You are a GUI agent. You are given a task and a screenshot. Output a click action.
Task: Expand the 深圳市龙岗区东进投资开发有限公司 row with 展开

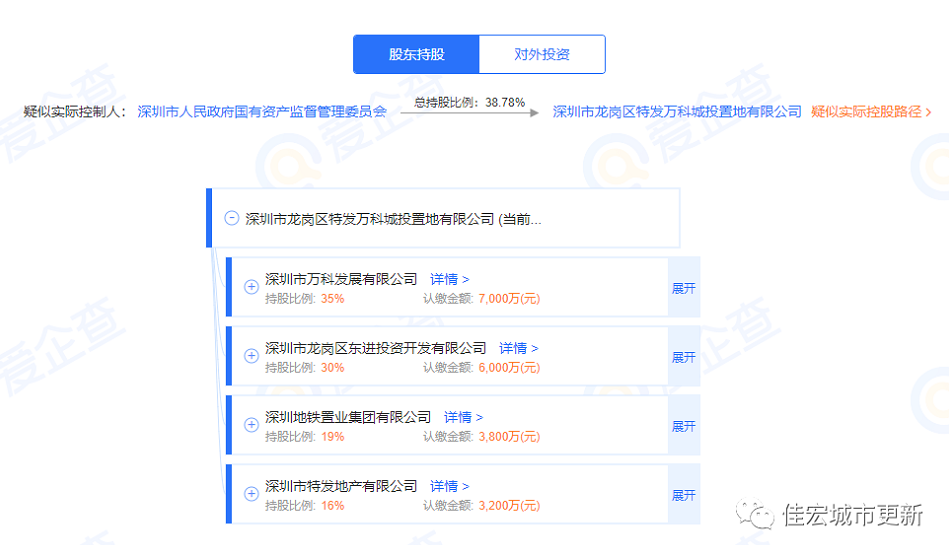[683, 357]
